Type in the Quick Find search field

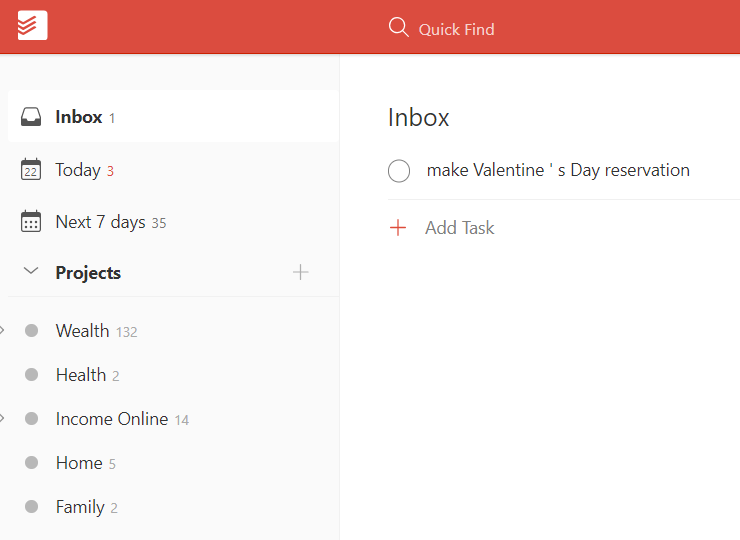[x=456, y=29]
